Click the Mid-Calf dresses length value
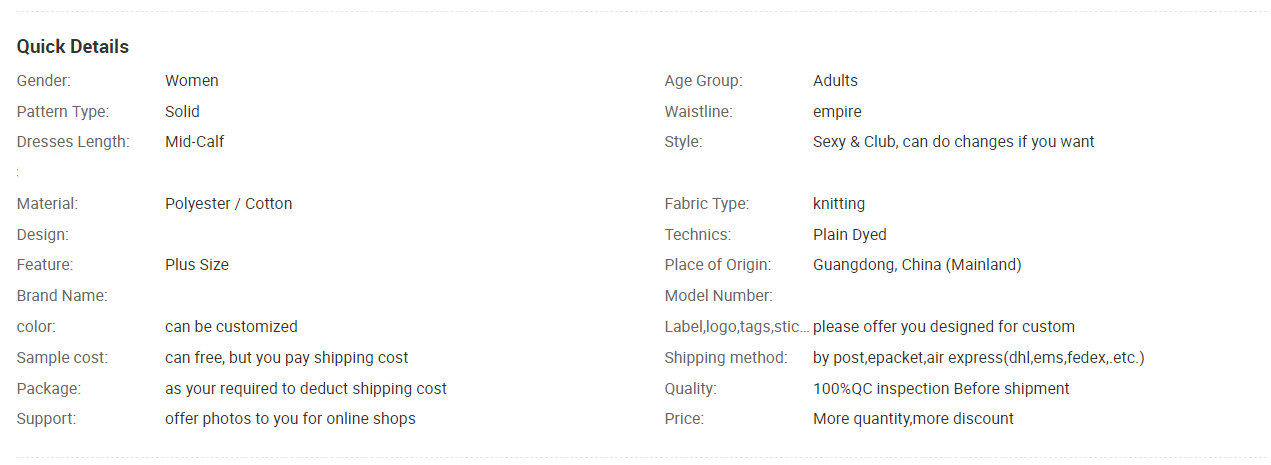 click(195, 142)
